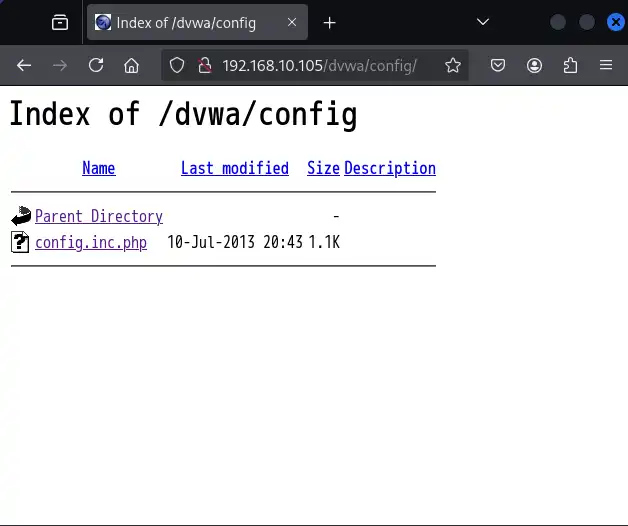The image size is (628, 526).
Task: Open the Parent Directory link
Action: pos(99,216)
